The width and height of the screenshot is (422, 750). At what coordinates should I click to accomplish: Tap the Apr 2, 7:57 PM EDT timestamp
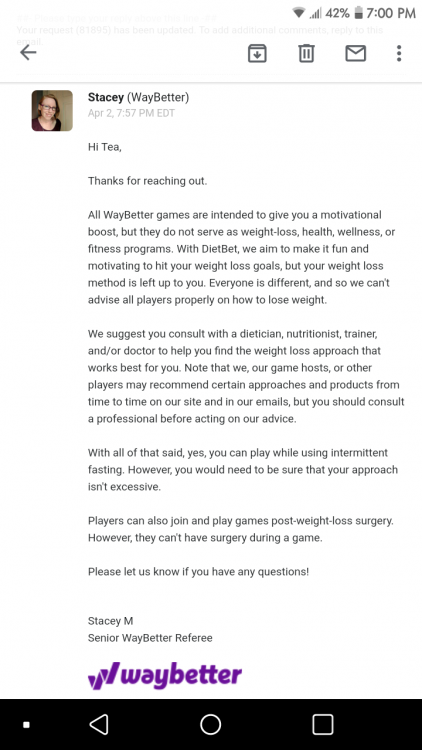coord(132,113)
